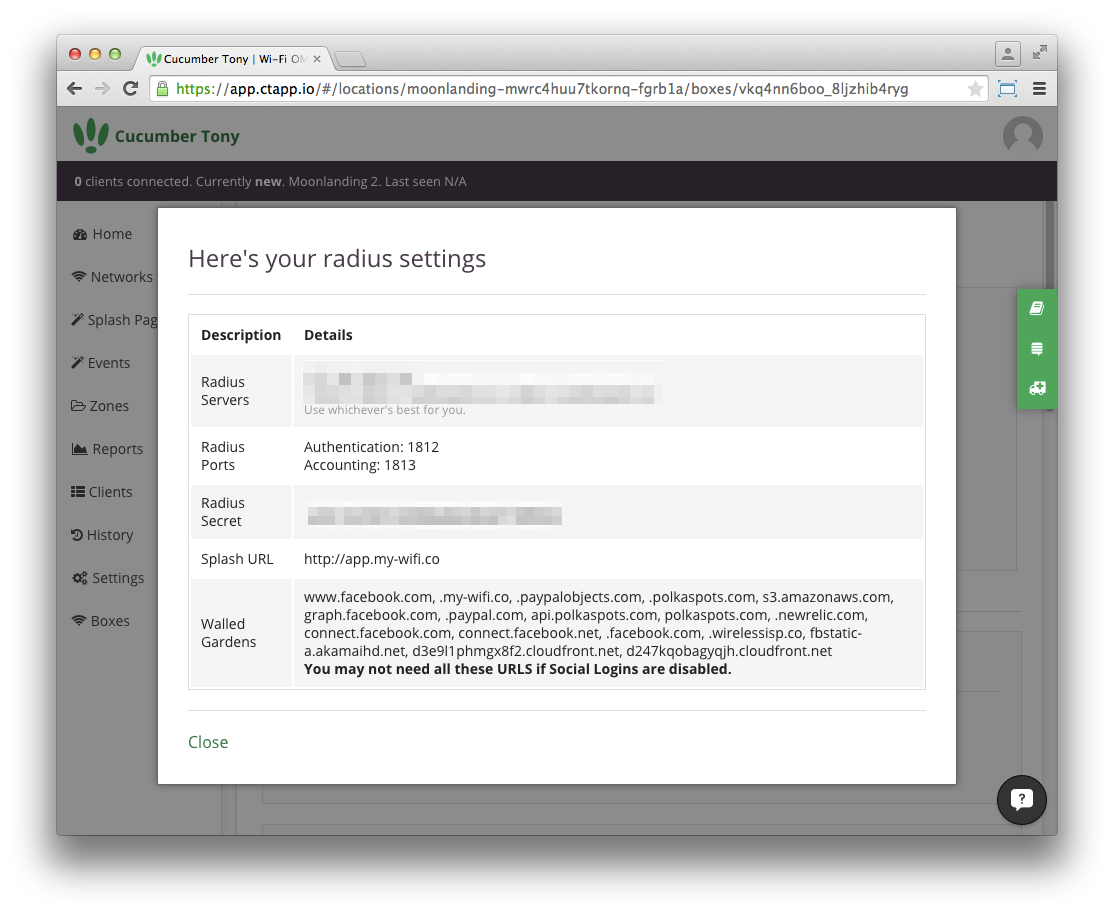1114x914 pixels.
Task: Click the green stacked list icon
Action: [1037, 348]
